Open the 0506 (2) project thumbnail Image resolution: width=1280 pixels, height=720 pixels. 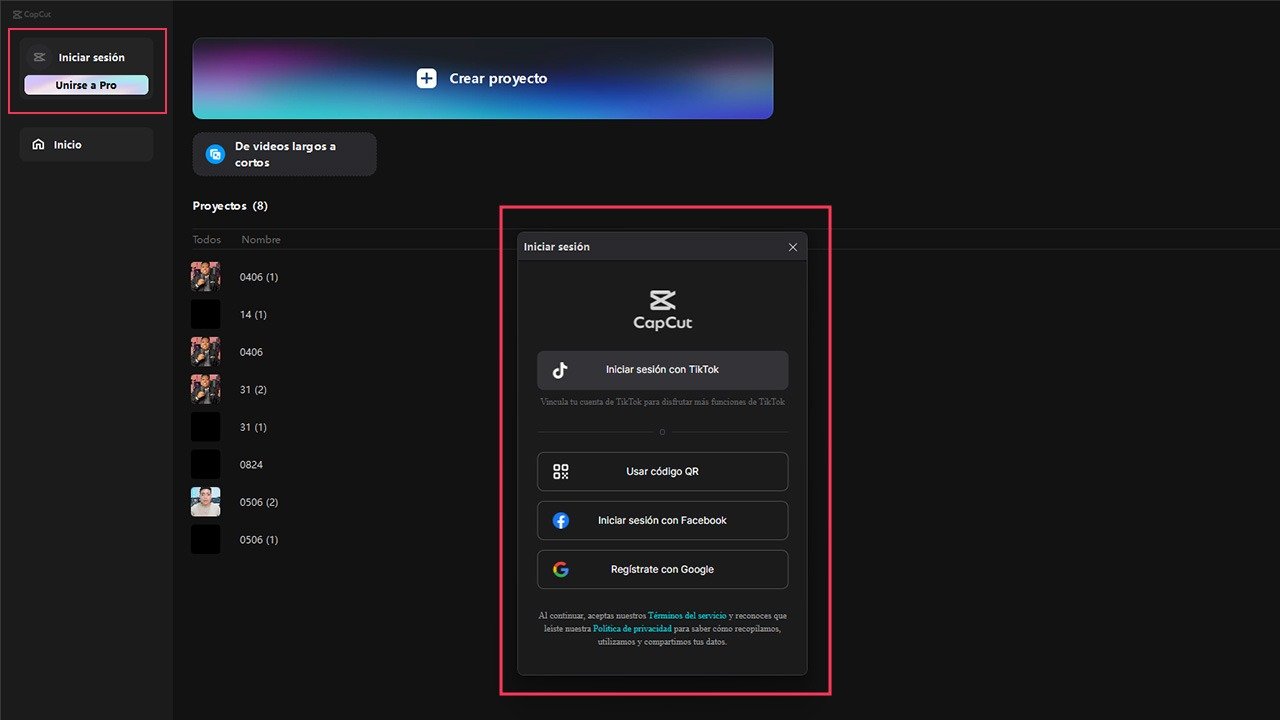click(205, 501)
